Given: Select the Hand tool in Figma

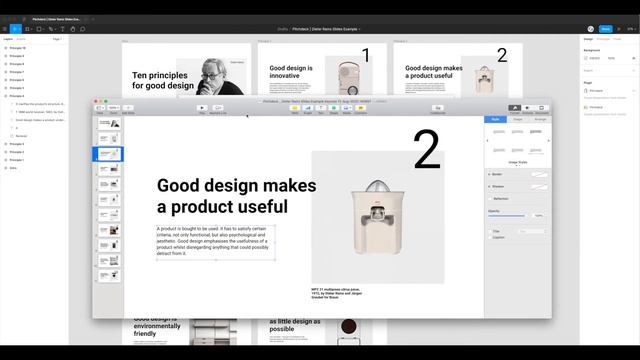Looking at the screenshot, I should coord(73,29).
